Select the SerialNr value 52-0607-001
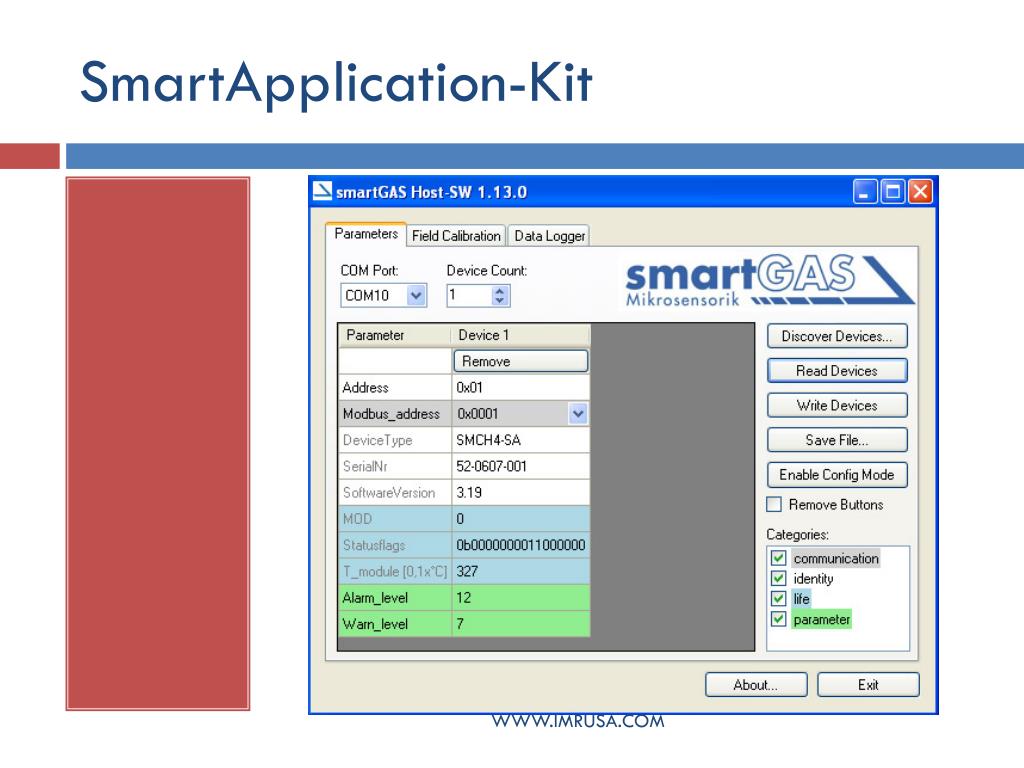 [x=520, y=466]
